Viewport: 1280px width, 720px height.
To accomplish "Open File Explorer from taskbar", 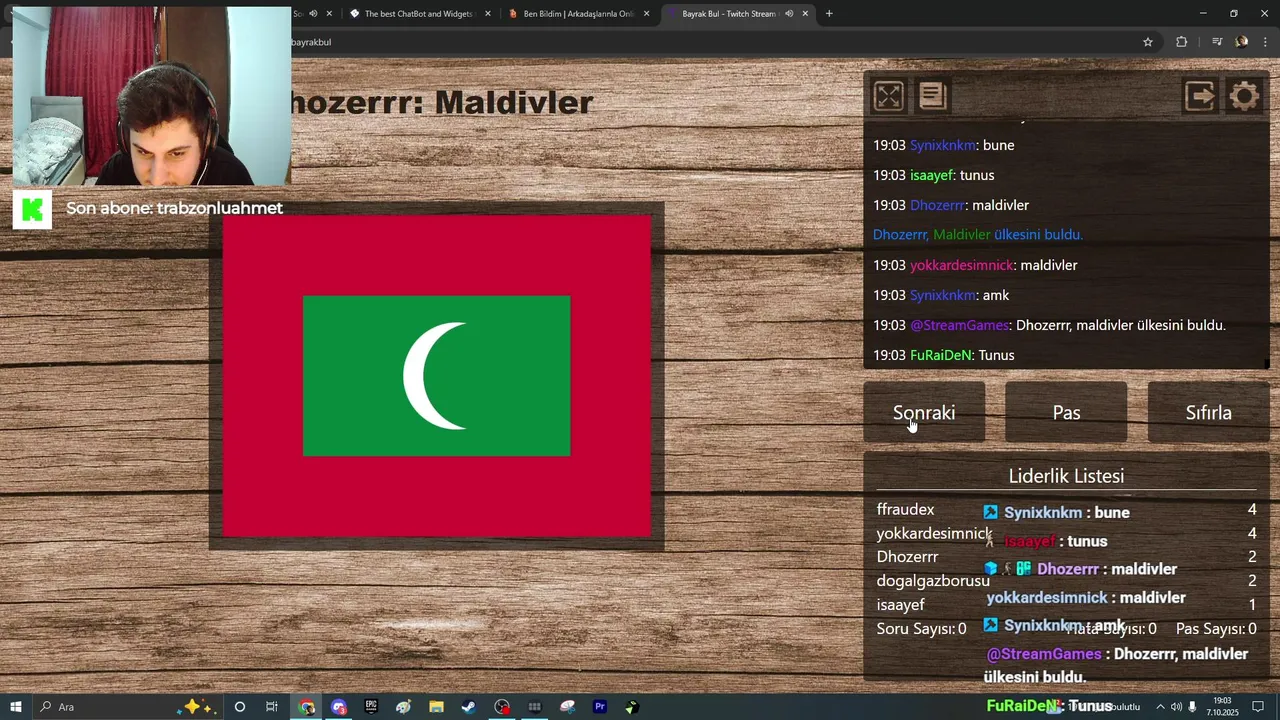I will click(x=436, y=707).
